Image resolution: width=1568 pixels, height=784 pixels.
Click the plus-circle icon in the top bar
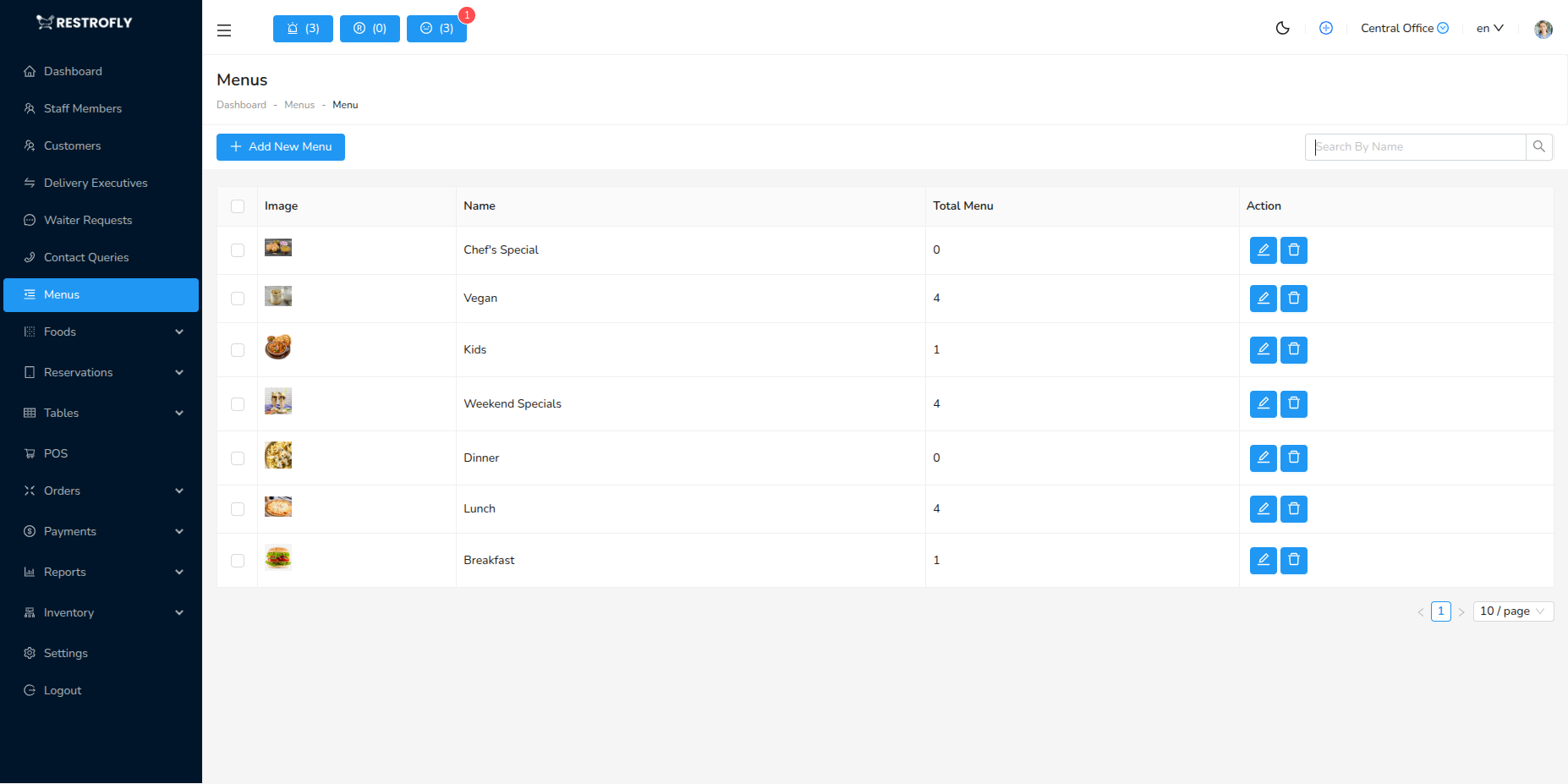(x=1326, y=28)
